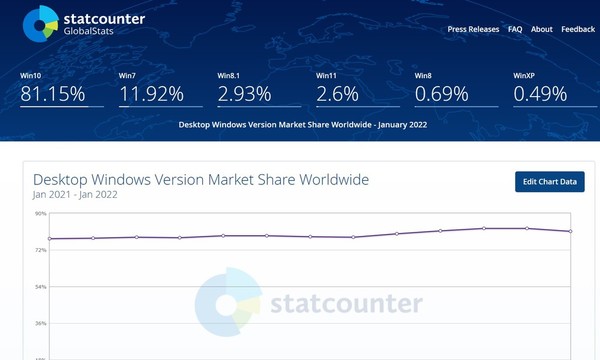This screenshot has height=360, width=600.
Task: Click the Win10 share progress bar
Action: (x=62, y=107)
